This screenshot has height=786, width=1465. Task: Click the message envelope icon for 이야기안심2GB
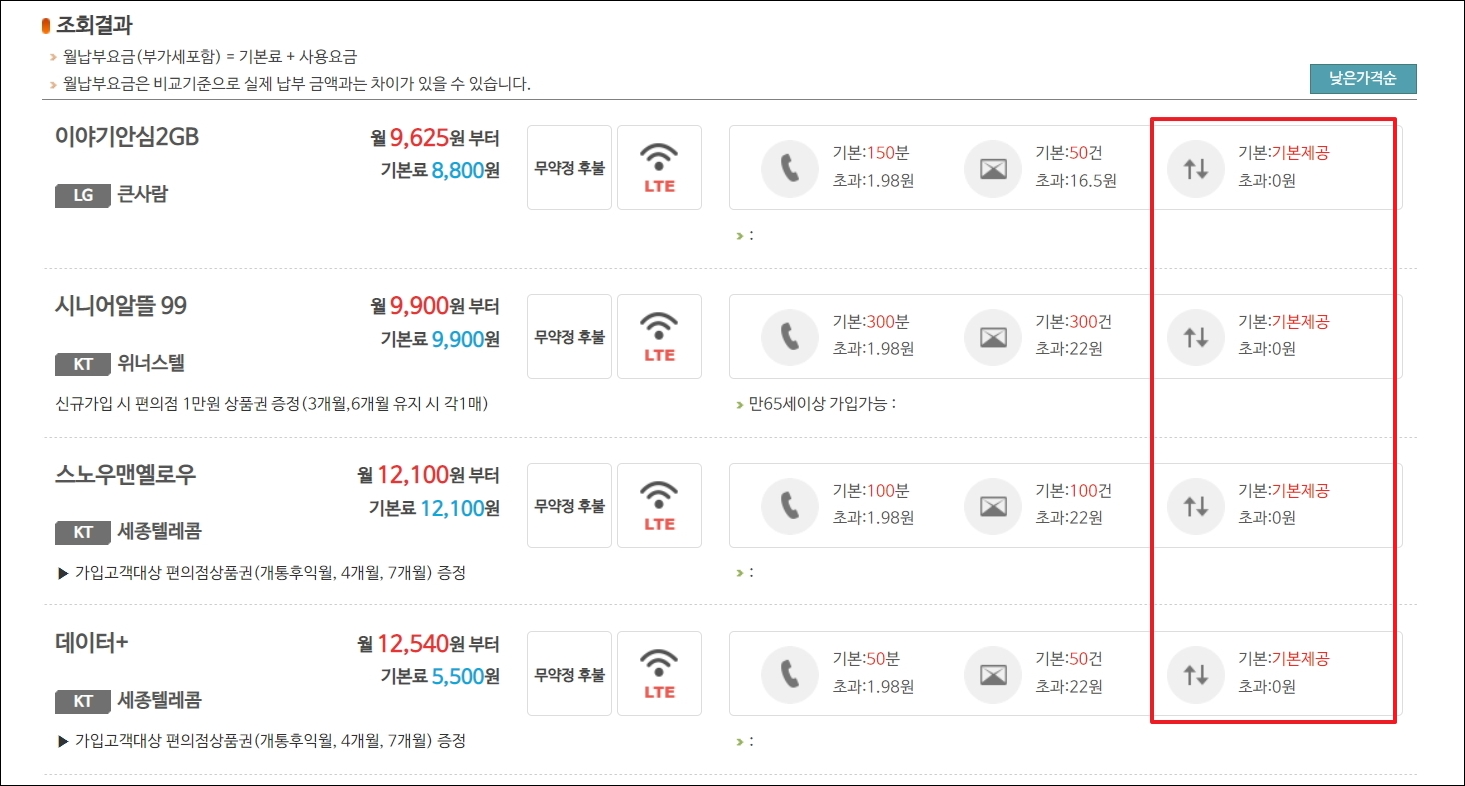coord(992,168)
